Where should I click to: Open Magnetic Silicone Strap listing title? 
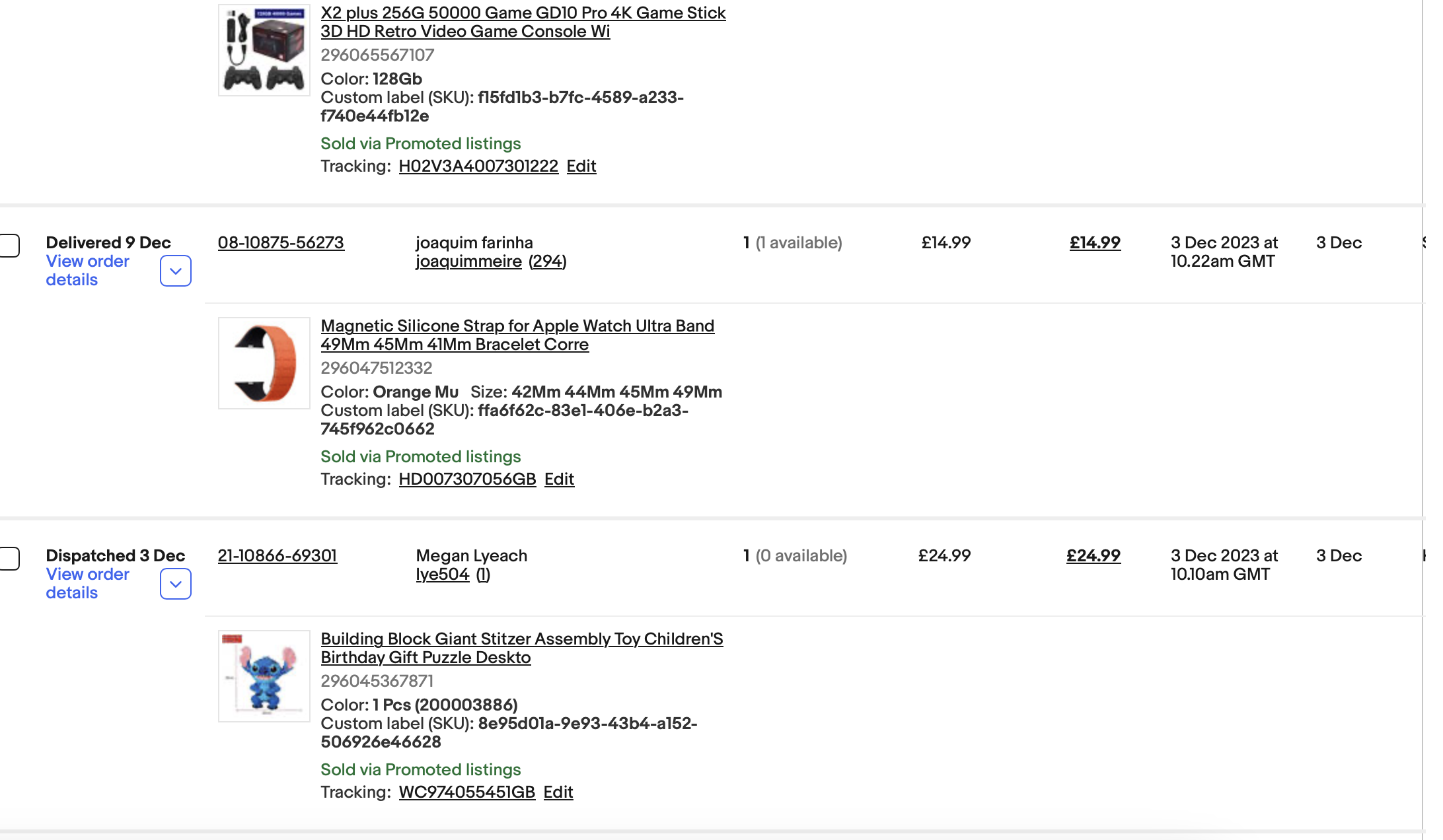pos(517,335)
